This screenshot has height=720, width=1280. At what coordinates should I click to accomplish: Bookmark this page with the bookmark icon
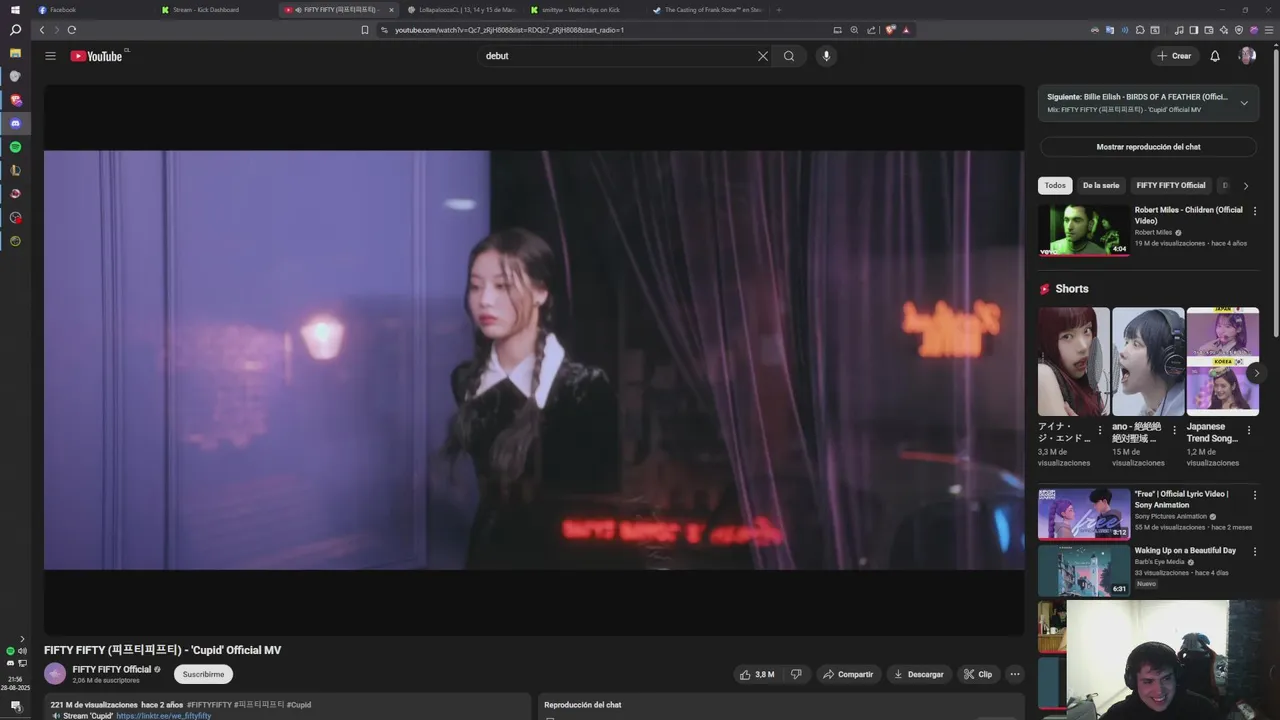coord(365,30)
